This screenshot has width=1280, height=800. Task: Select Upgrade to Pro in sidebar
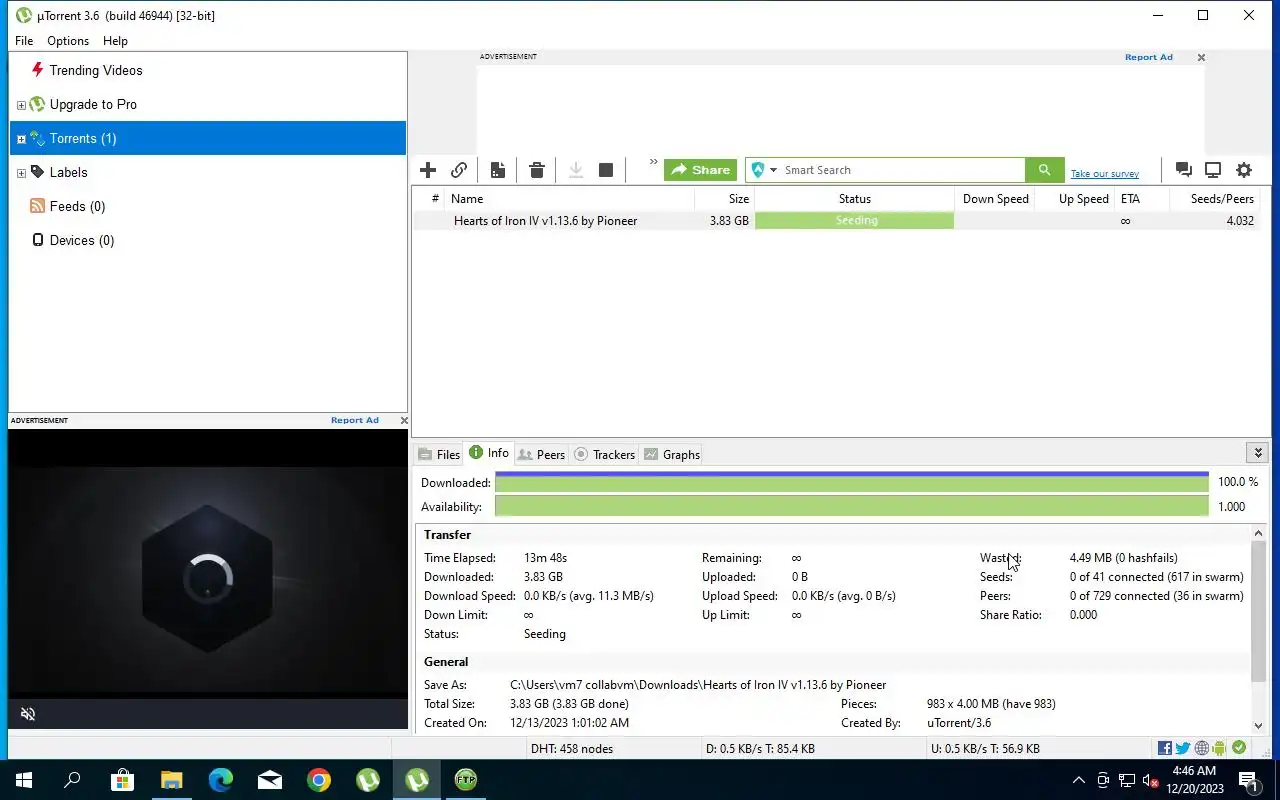pos(93,104)
